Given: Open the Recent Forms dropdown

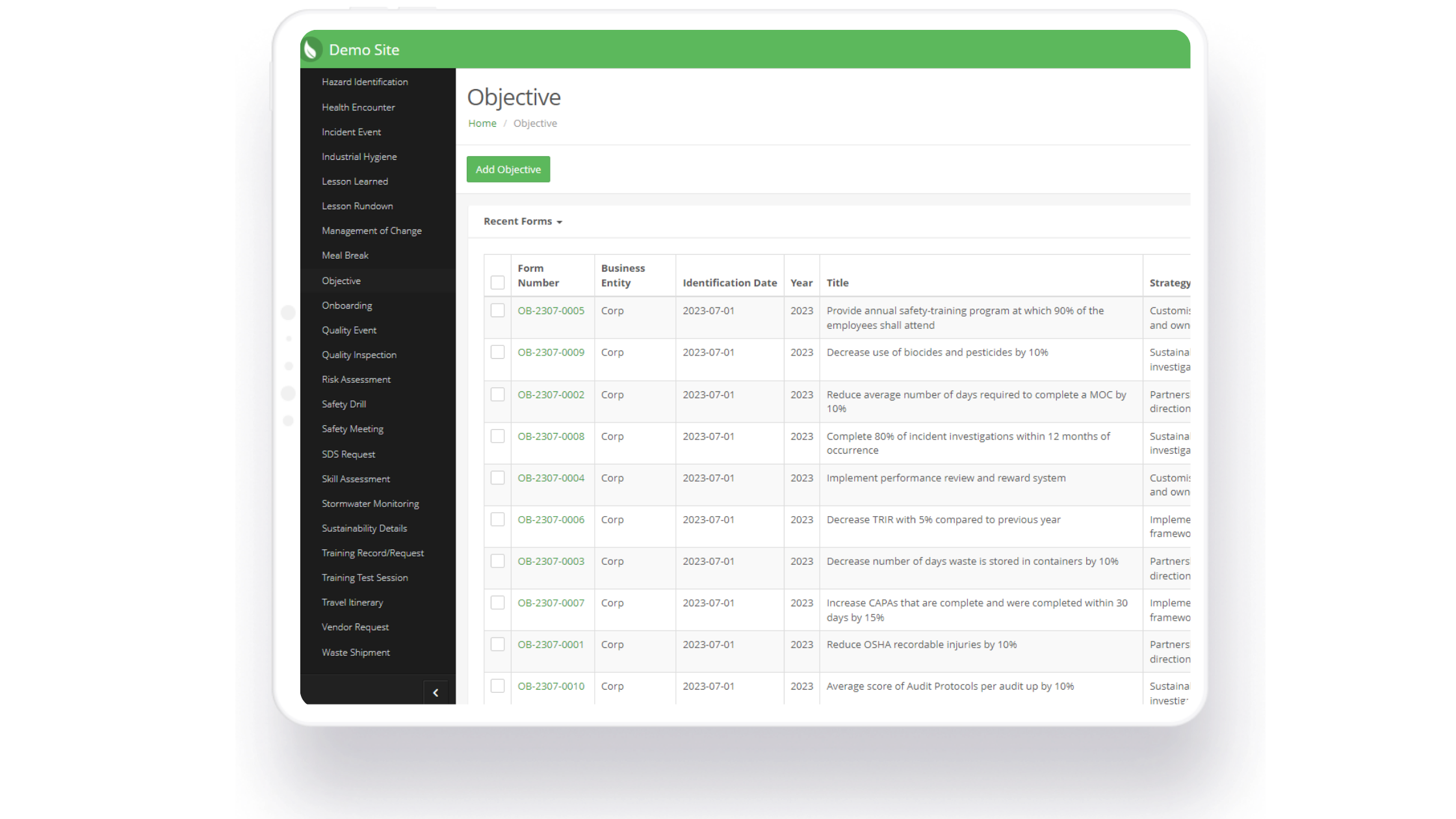Looking at the screenshot, I should point(523,221).
